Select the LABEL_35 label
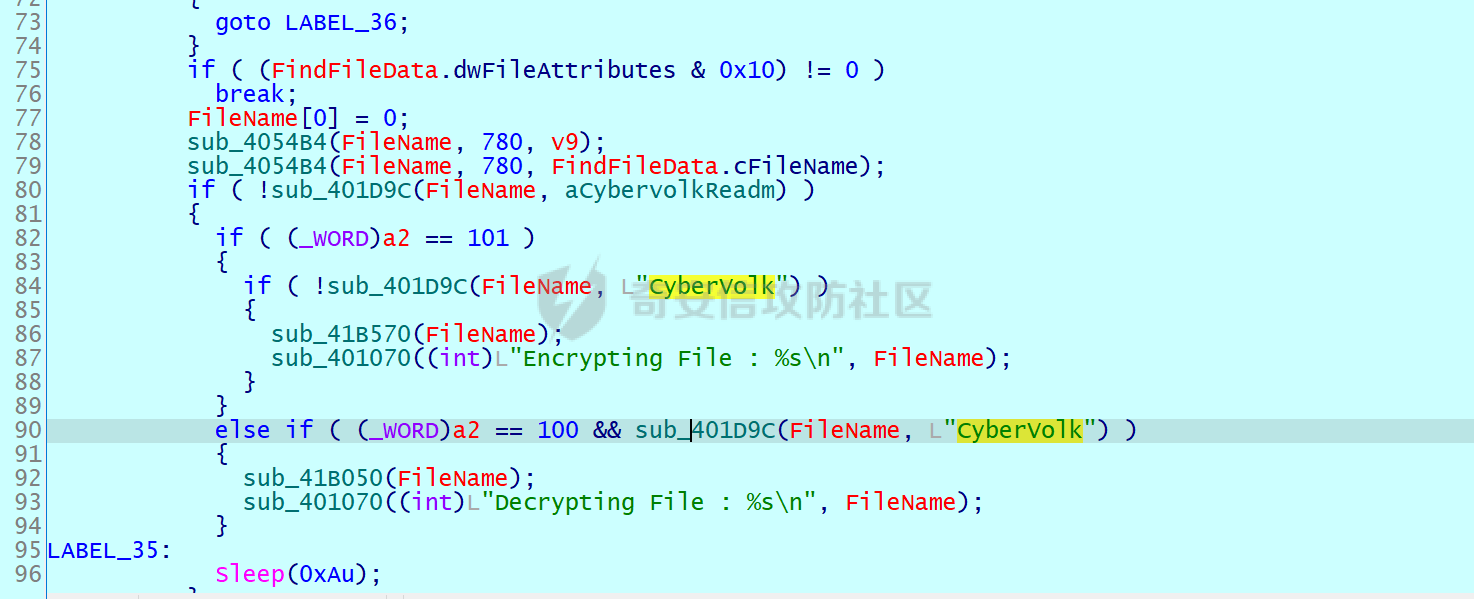The height and width of the screenshot is (599, 1474). coord(103,550)
